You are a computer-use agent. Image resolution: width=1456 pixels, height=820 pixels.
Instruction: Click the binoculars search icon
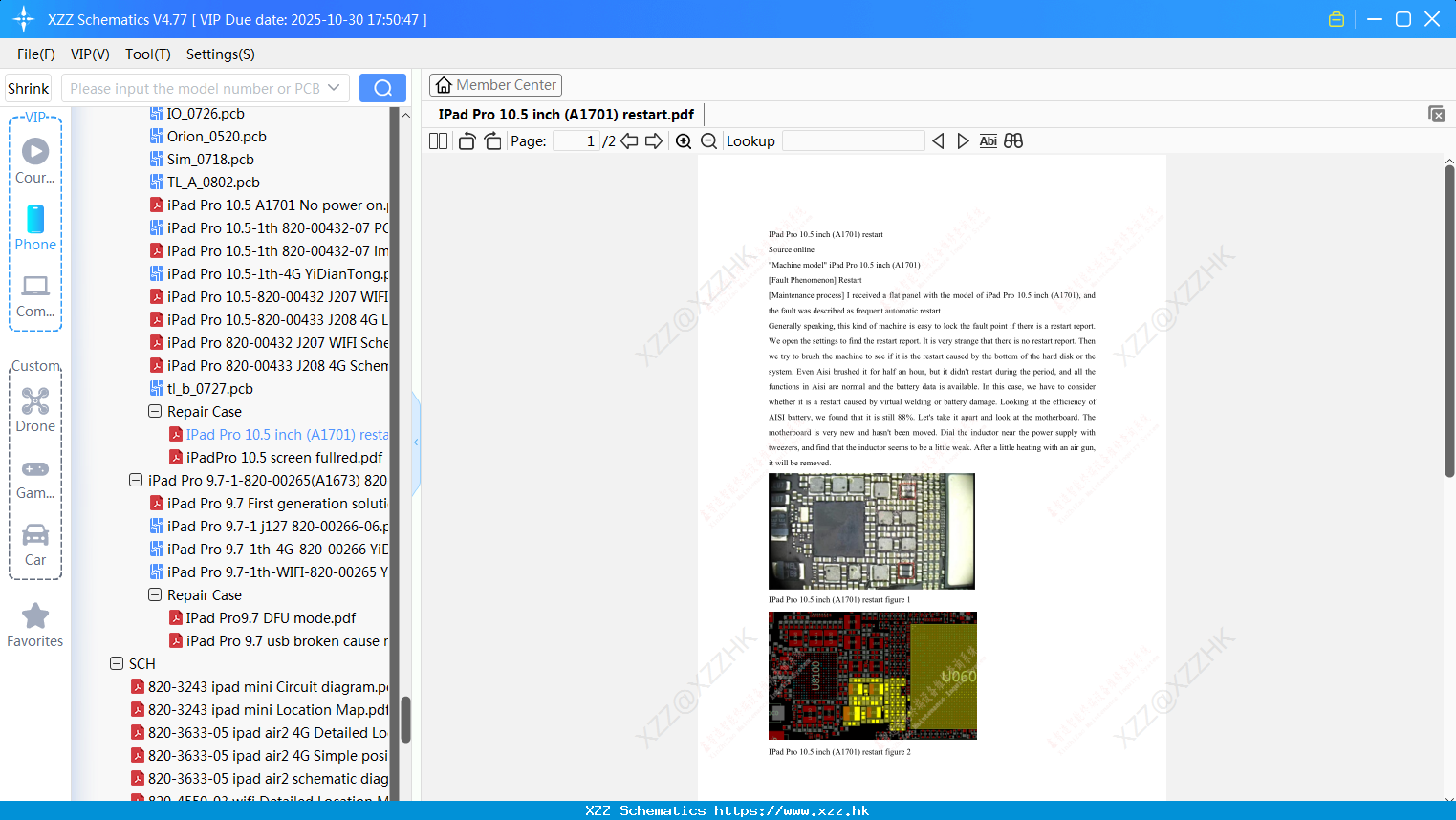(1013, 140)
